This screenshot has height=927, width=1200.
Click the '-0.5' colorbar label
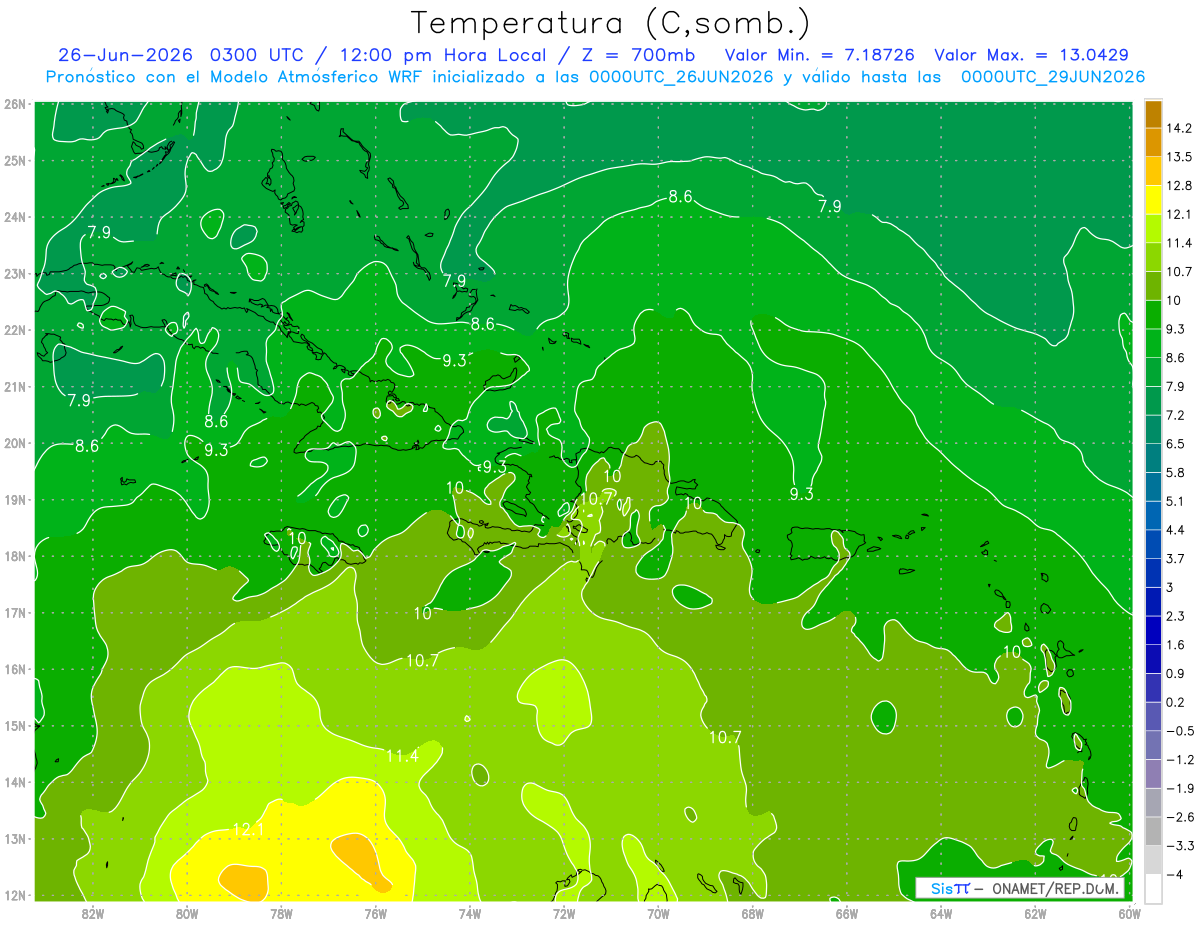coord(1179,731)
